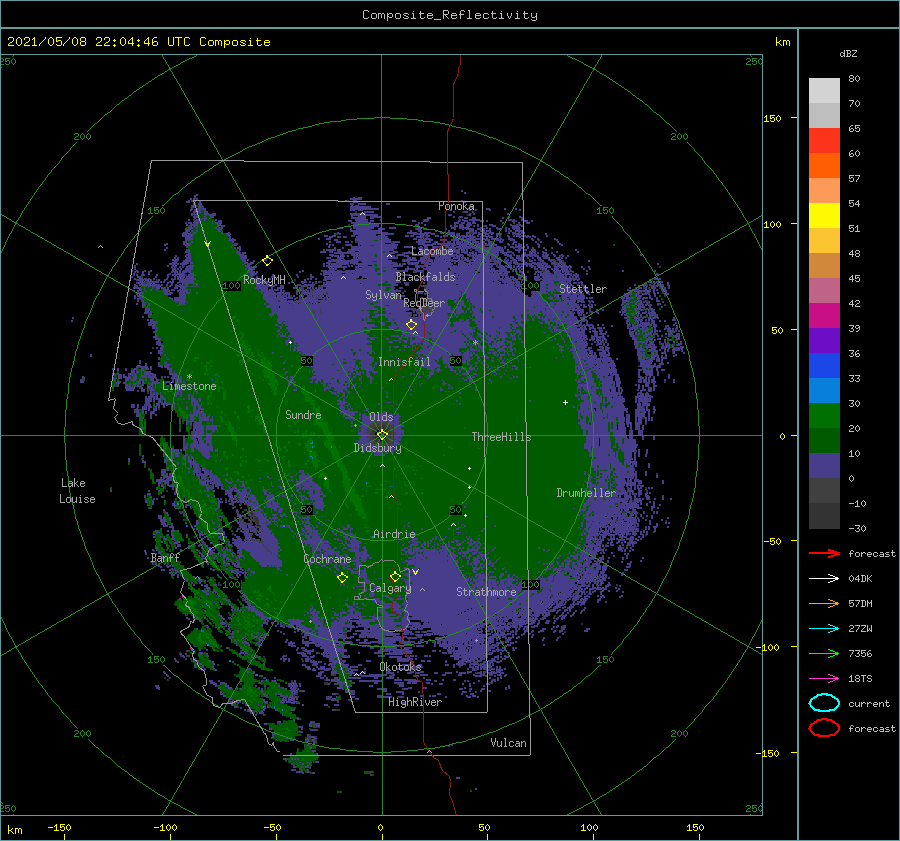Click the red forecast arrow in legend

[824, 553]
